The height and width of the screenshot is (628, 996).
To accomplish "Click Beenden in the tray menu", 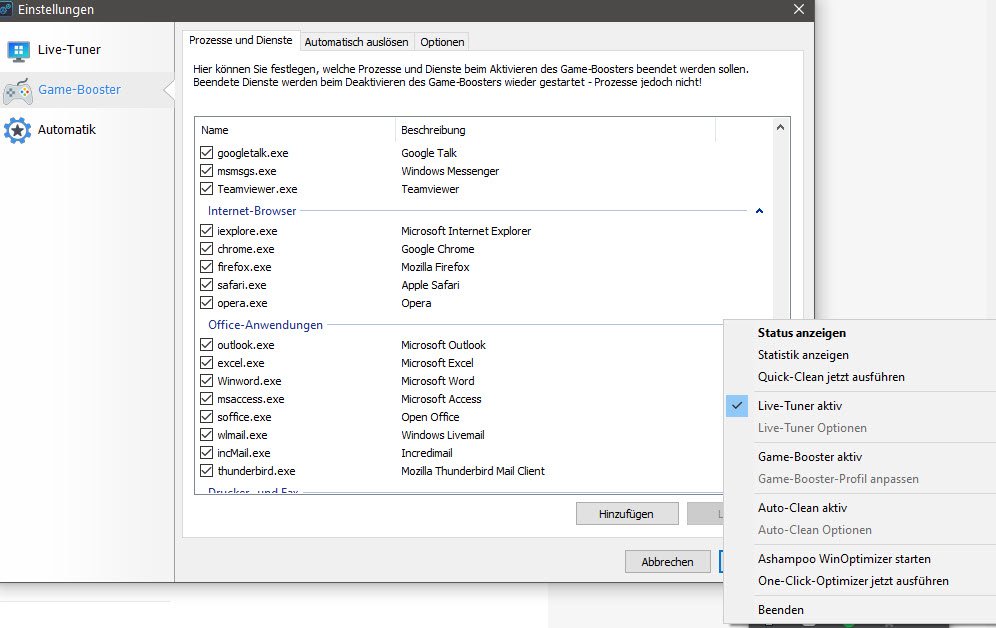I will (x=781, y=609).
